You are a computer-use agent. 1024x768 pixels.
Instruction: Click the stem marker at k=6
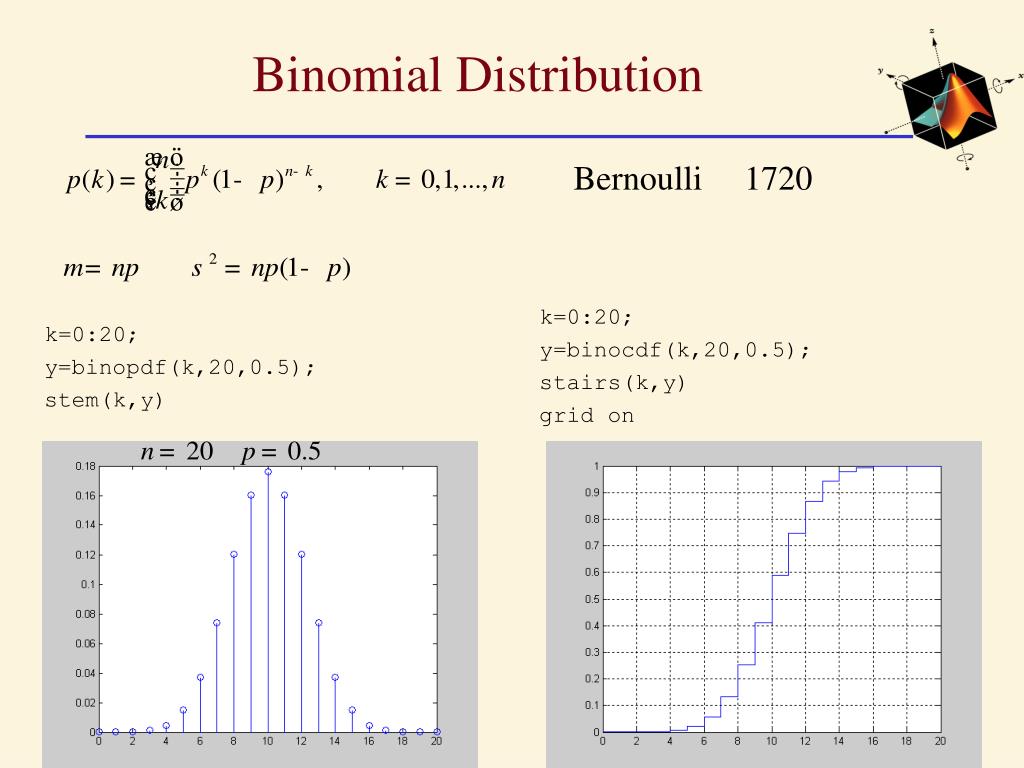(200, 677)
